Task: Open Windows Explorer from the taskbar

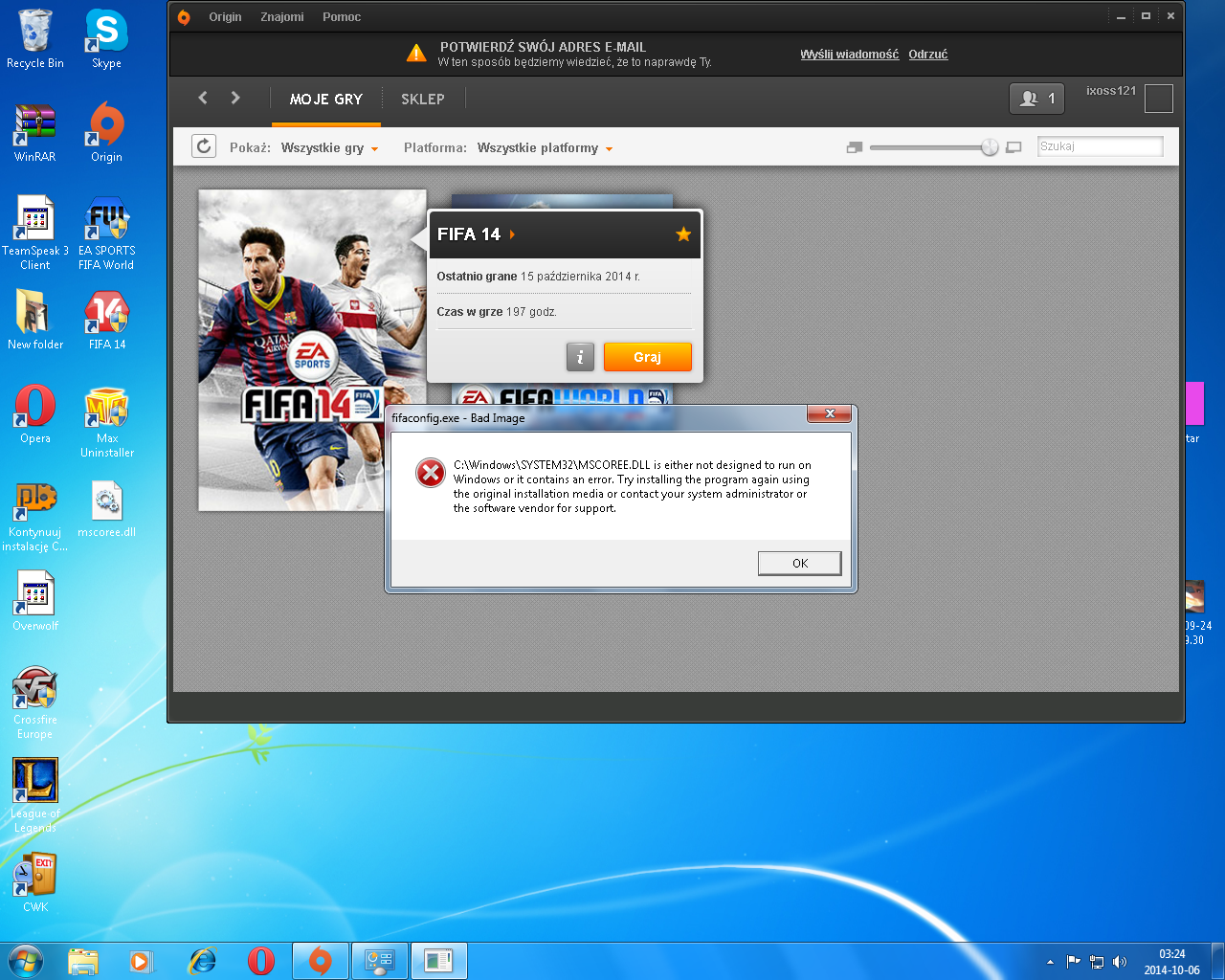Action: 83,961
